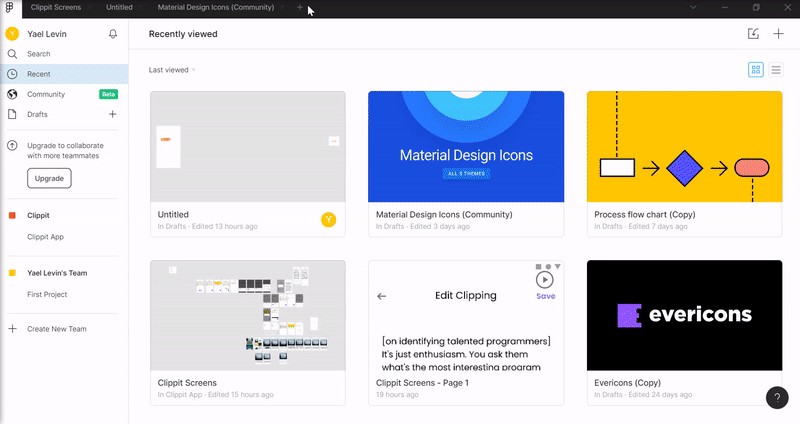This screenshot has width=800, height=424.
Task: Open Process flow chart thumbnail
Action: point(684,146)
